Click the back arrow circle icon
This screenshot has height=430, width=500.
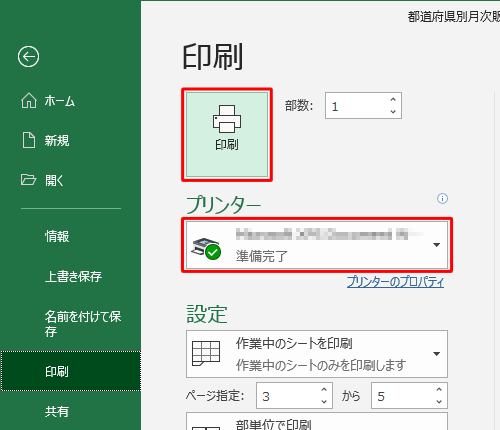click(x=28, y=56)
